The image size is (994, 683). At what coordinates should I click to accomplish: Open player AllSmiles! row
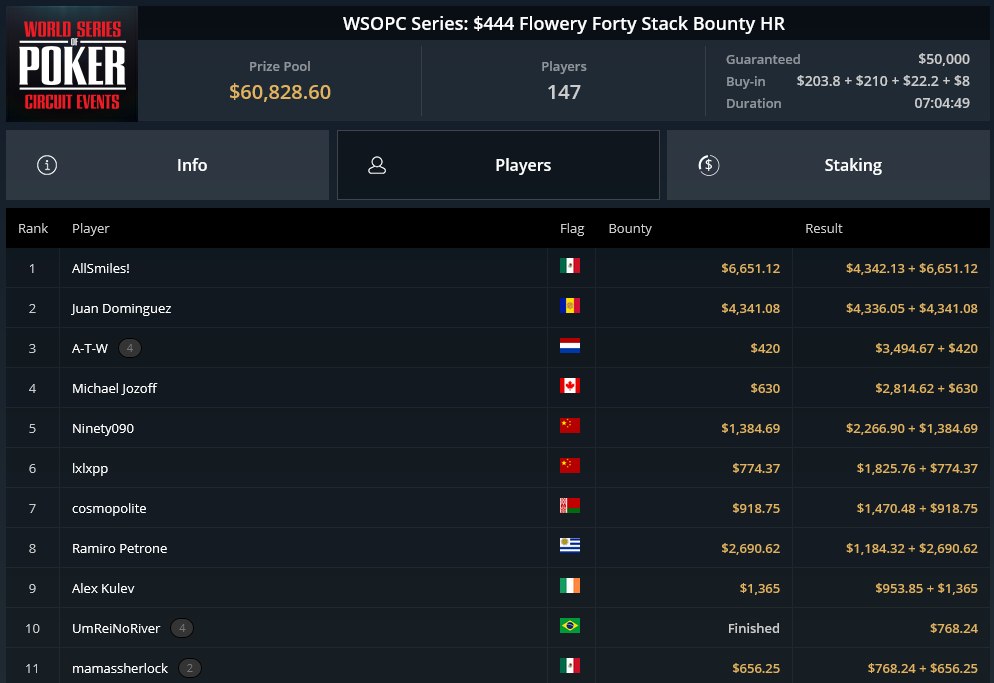(x=498, y=268)
